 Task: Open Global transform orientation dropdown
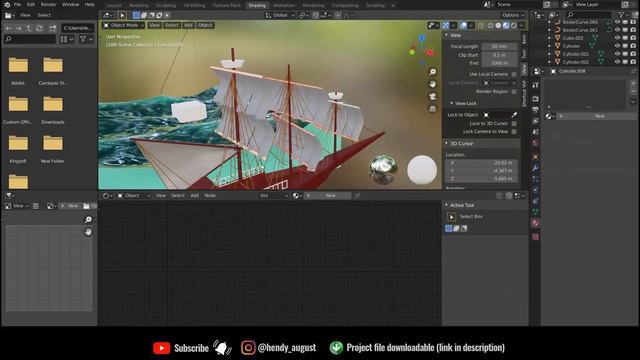pyautogui.click(x=280, y=15)
